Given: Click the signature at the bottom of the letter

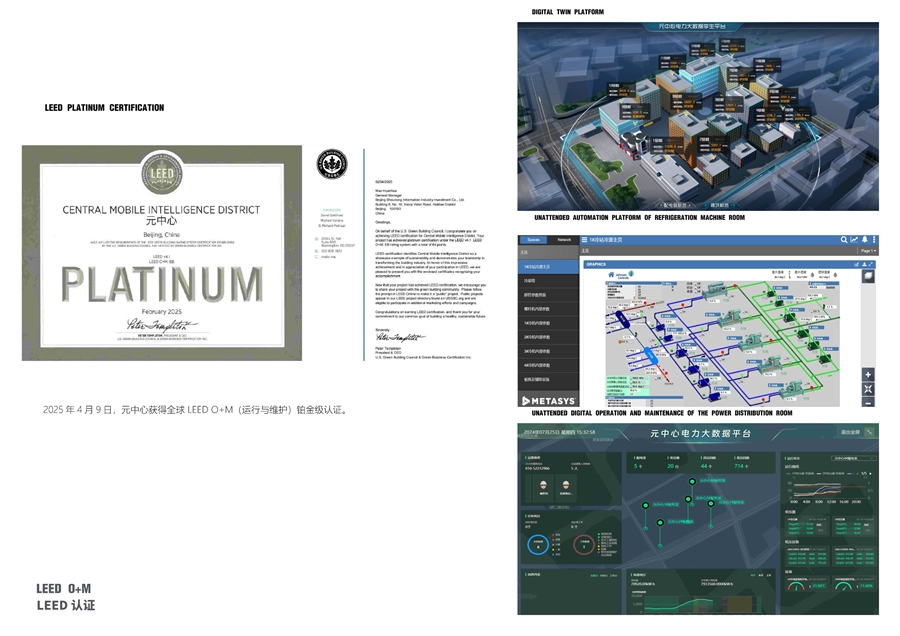Looking at the screenshot, I should pyautogui.click(x=401, y=338).
